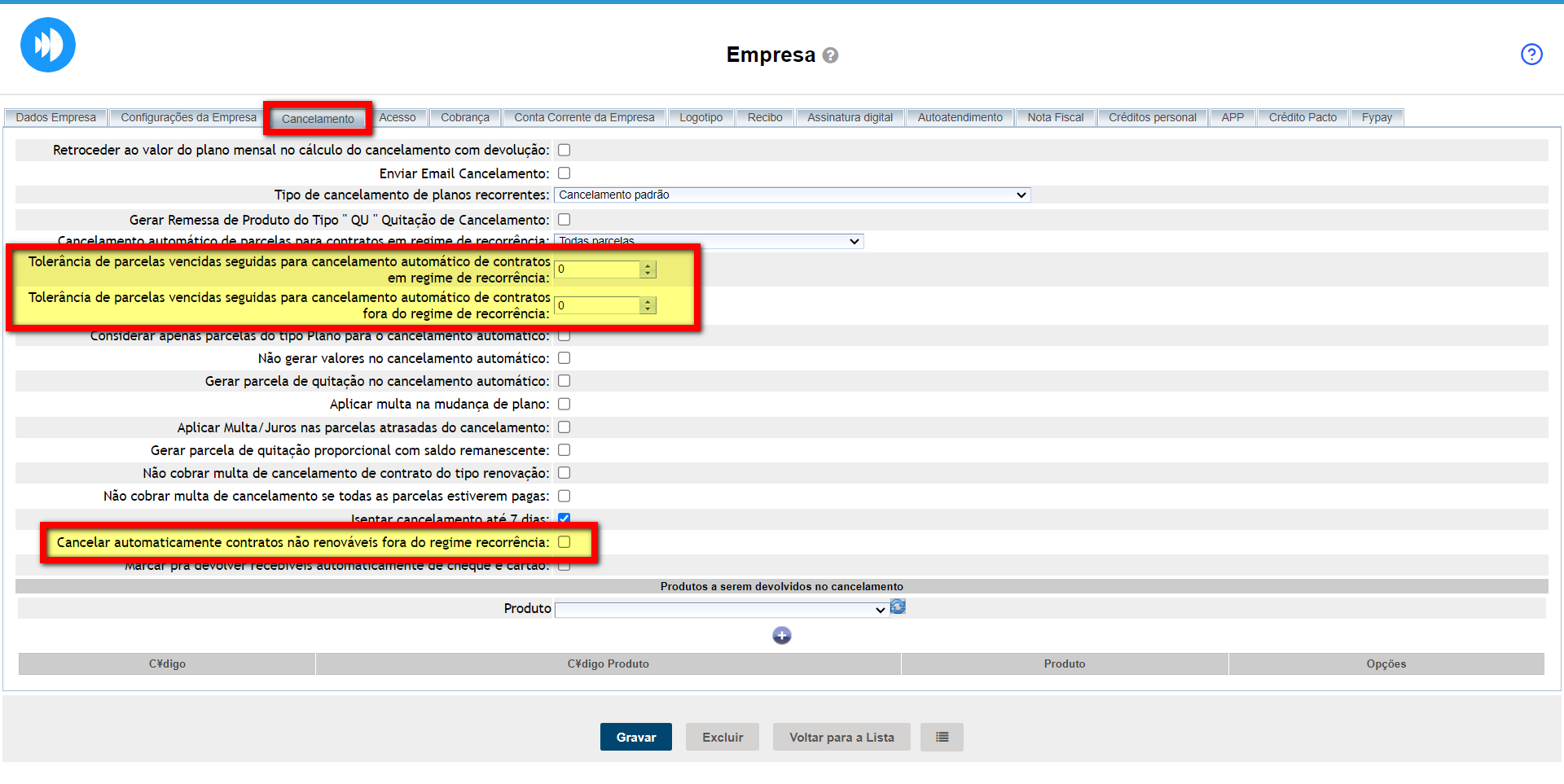Toggle Aplicar multa na mudança de plano
The image size is (1564, 784).
[564, 405]
